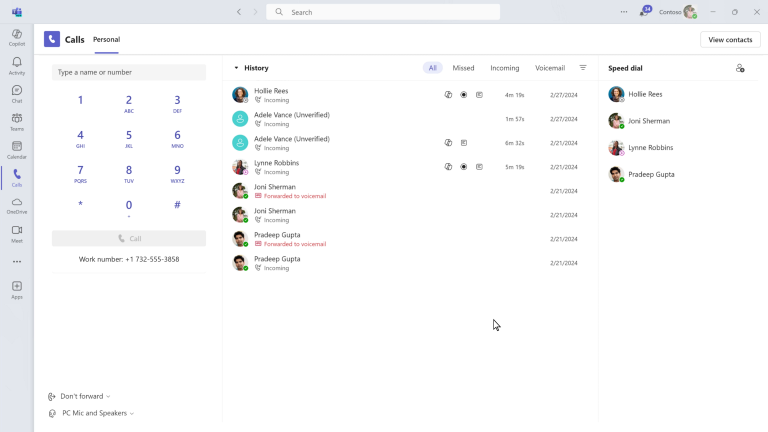Image resolution: width=768 pixels, height=432 pixels.
Task: Click the disabled Call button
Action: click(x=129, y=239)
